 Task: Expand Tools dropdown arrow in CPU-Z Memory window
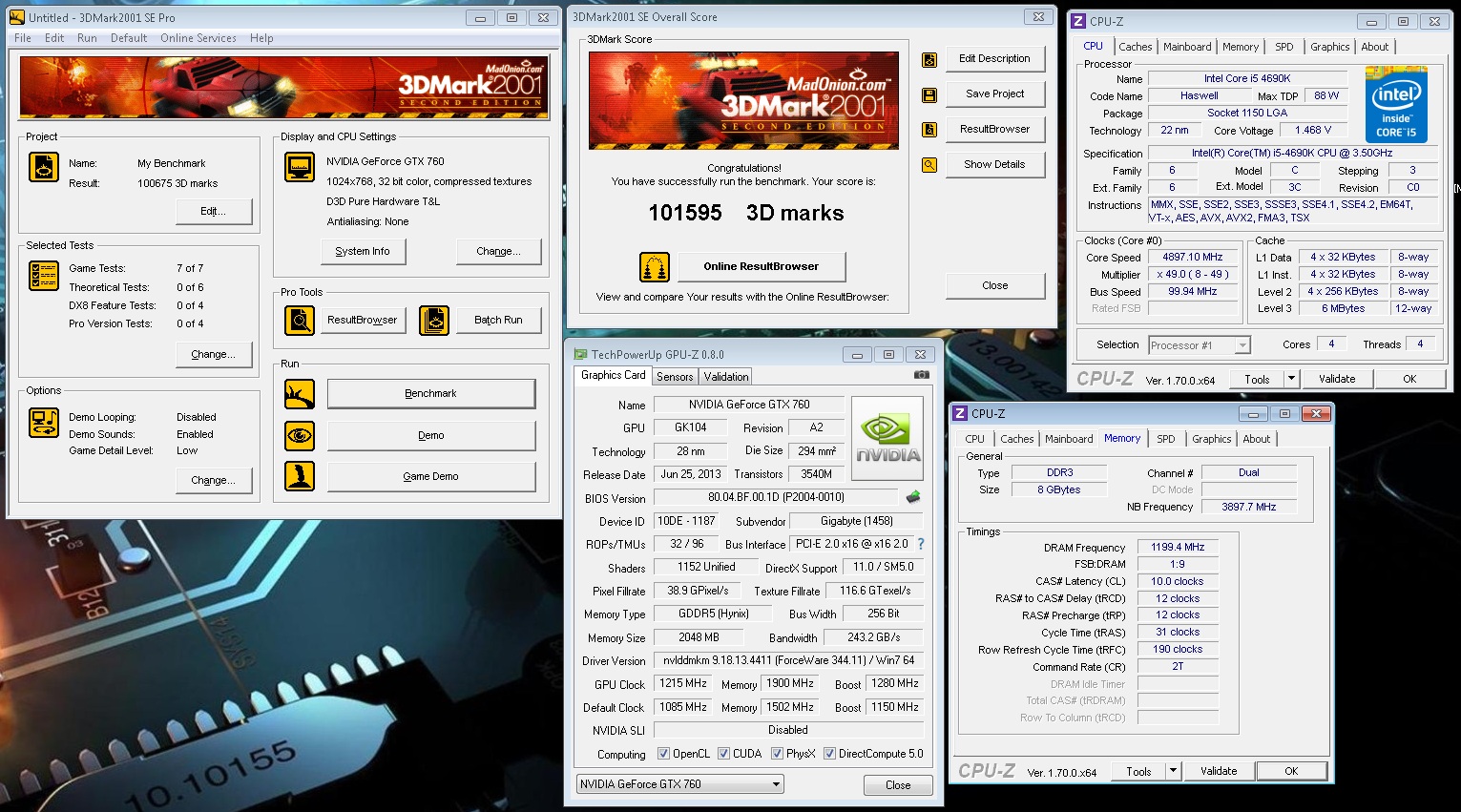[1173, 771]
